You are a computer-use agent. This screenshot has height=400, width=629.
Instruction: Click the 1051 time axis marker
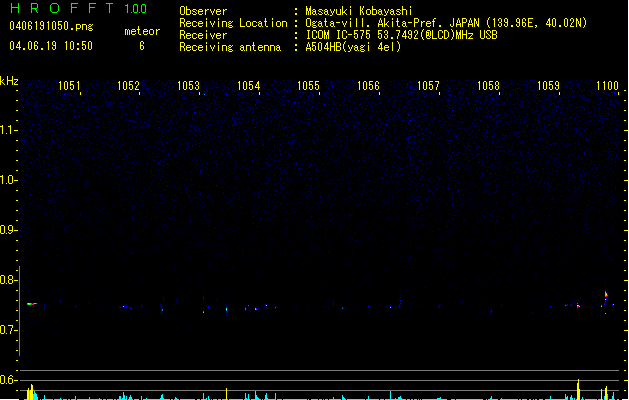(x=69, y=86)
